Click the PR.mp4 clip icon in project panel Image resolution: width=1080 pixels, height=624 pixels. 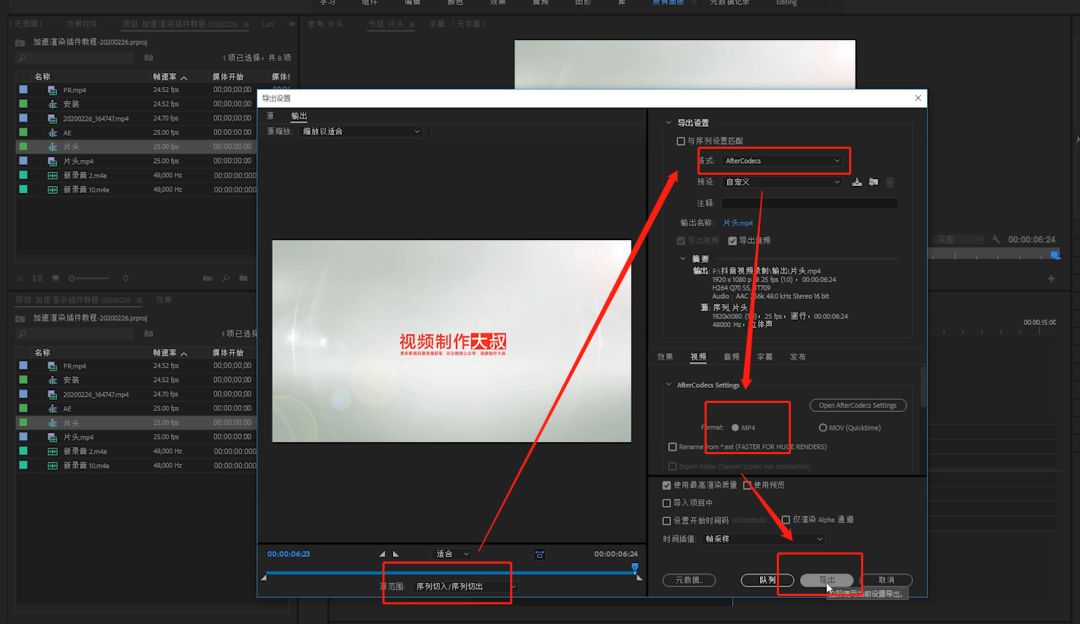pos(52,90)
